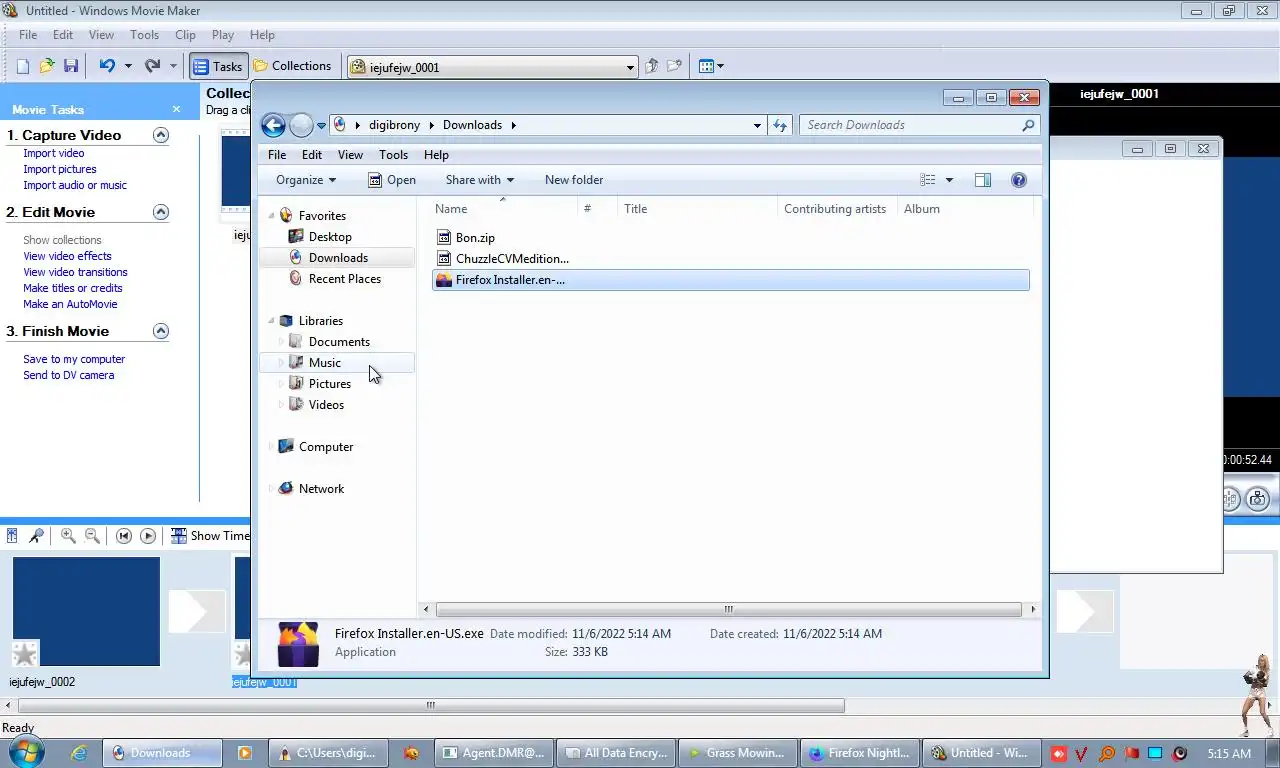Toggle the Preview pane icon
The image size is (1280, 768).
click(983, 180)
